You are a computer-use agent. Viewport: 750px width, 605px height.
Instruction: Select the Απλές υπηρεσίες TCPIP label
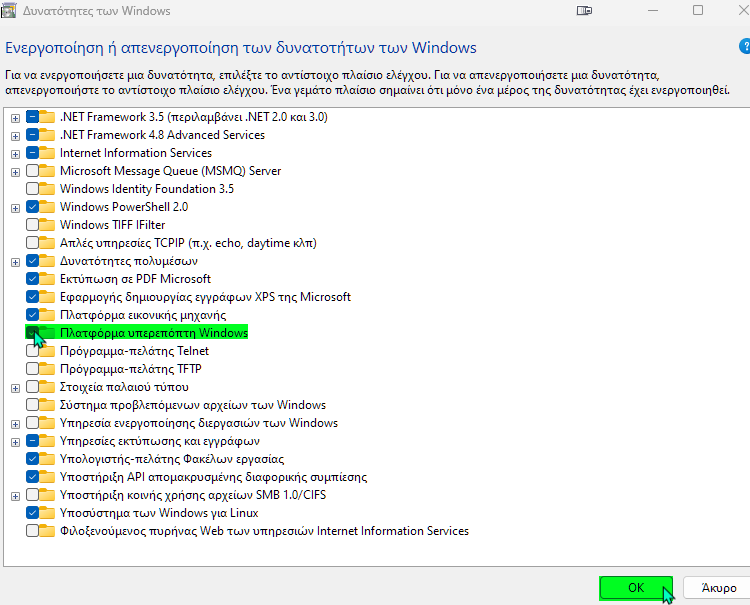(x=188, y=243)
